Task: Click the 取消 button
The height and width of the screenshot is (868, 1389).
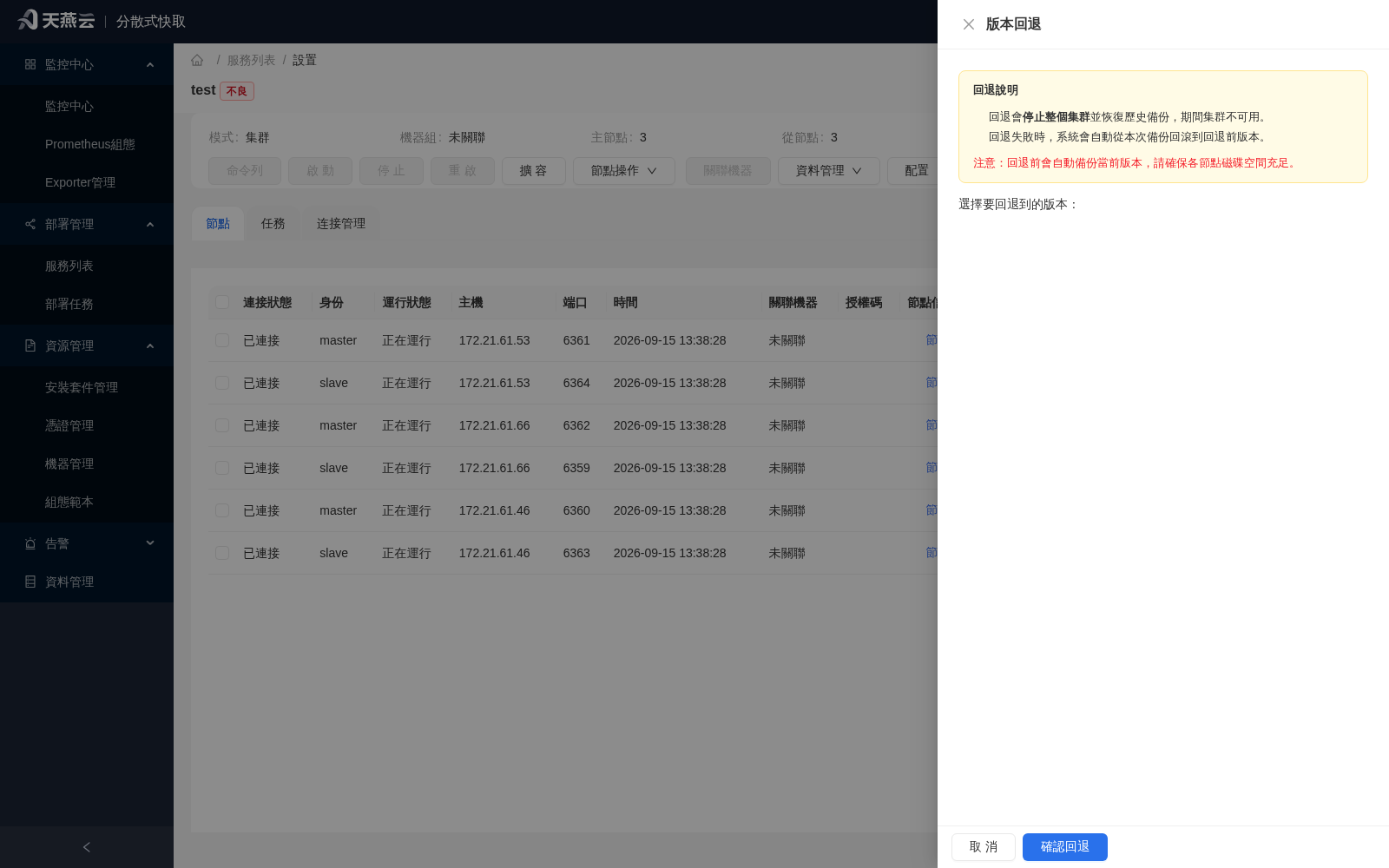Action: (984, 847)
